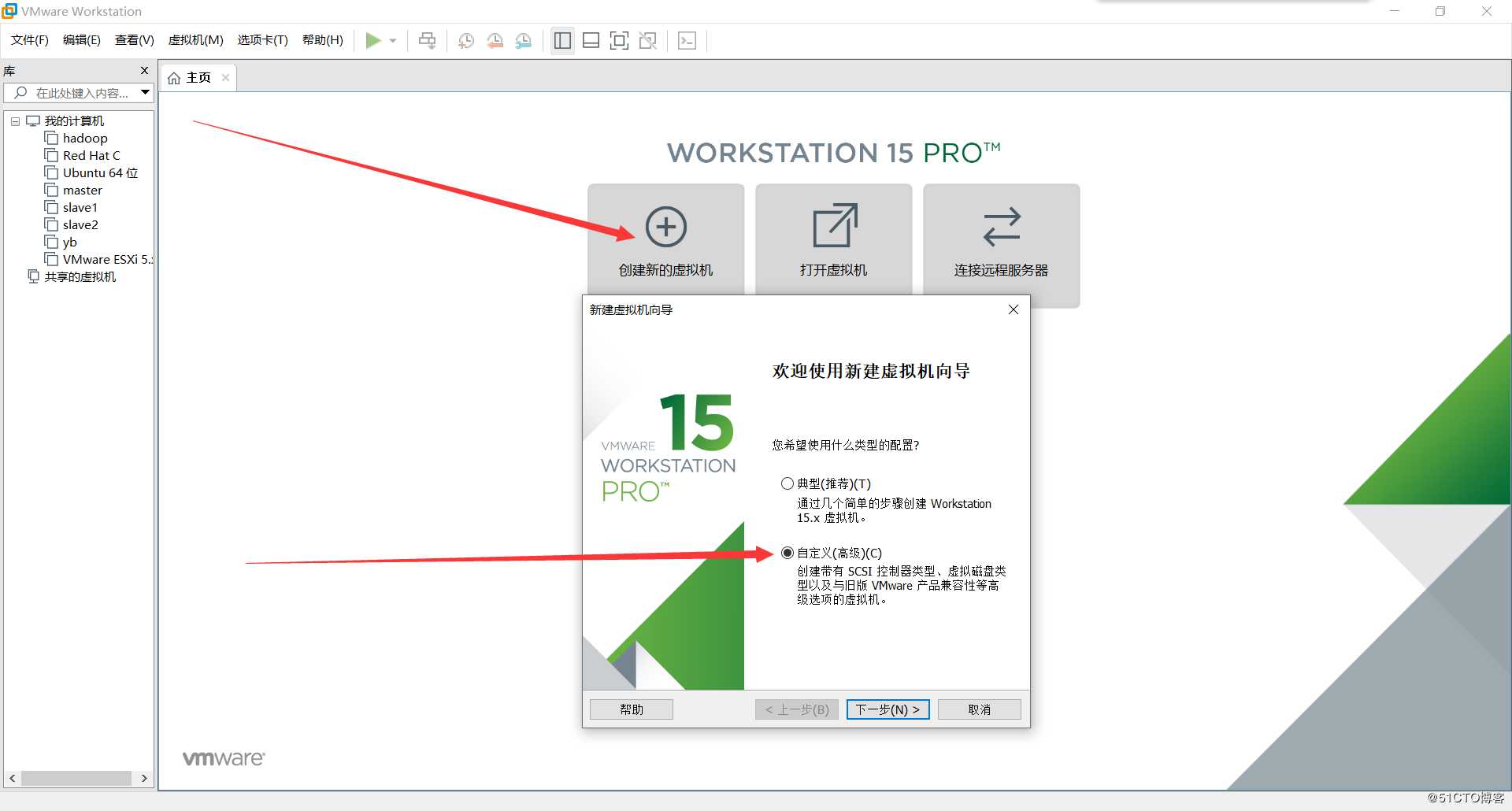This screenshot has height=811, width=1512.
Task: Close the 新建虚拟机向导 dialog
Action: (1014, 309)
